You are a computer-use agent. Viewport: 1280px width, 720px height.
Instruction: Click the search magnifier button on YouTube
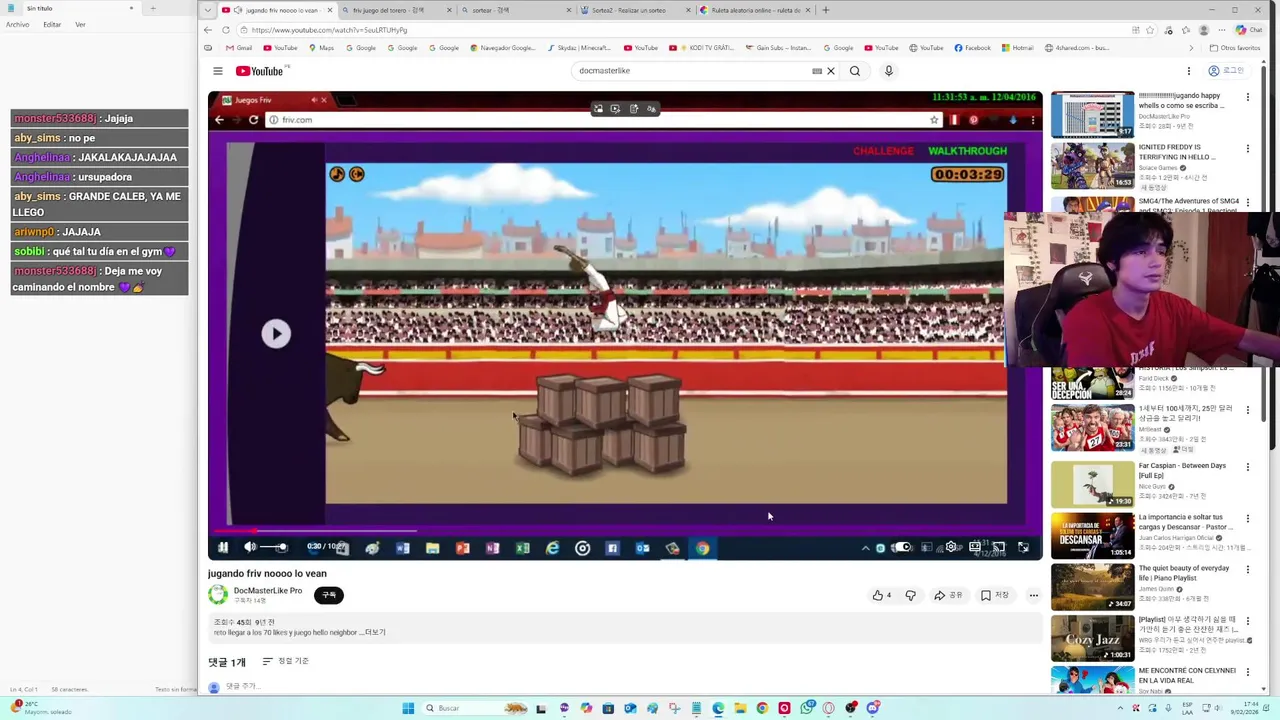point(855,71)
